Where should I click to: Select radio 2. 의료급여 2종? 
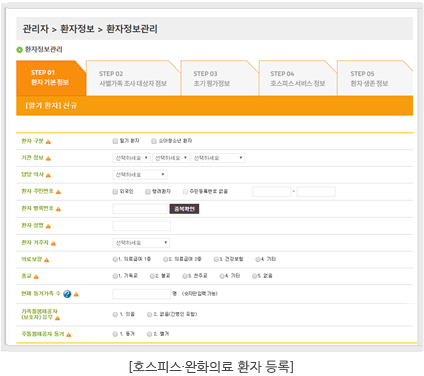[165, 259]
